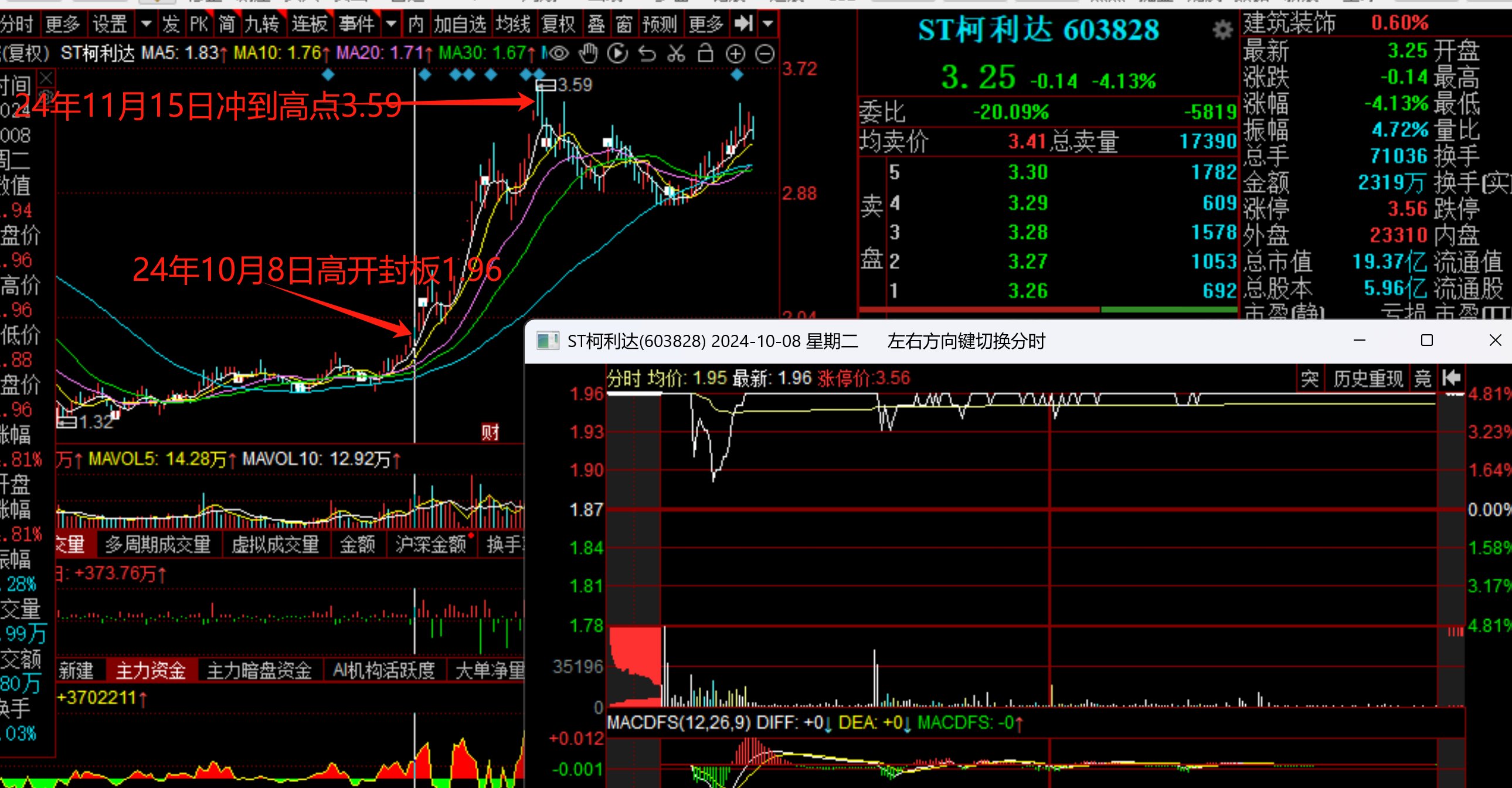The image size is (1512, 788).
Task: Expand dropdown arrow next to 设置
Action: pyautogui.click(x=146, y=24)
